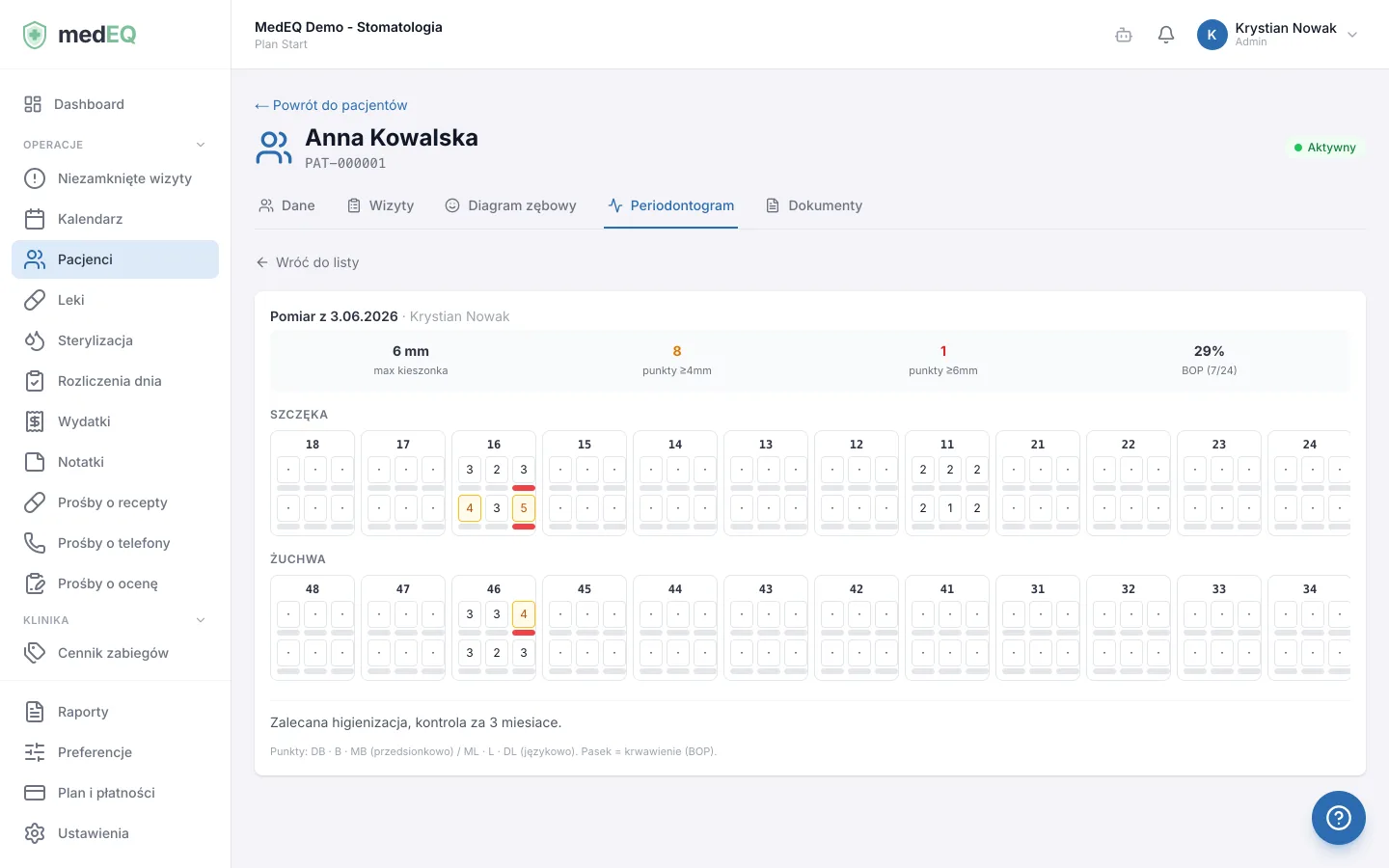Click the tooth 18 header in Szczęka
Screen dimensions: 1389x868
313,445
